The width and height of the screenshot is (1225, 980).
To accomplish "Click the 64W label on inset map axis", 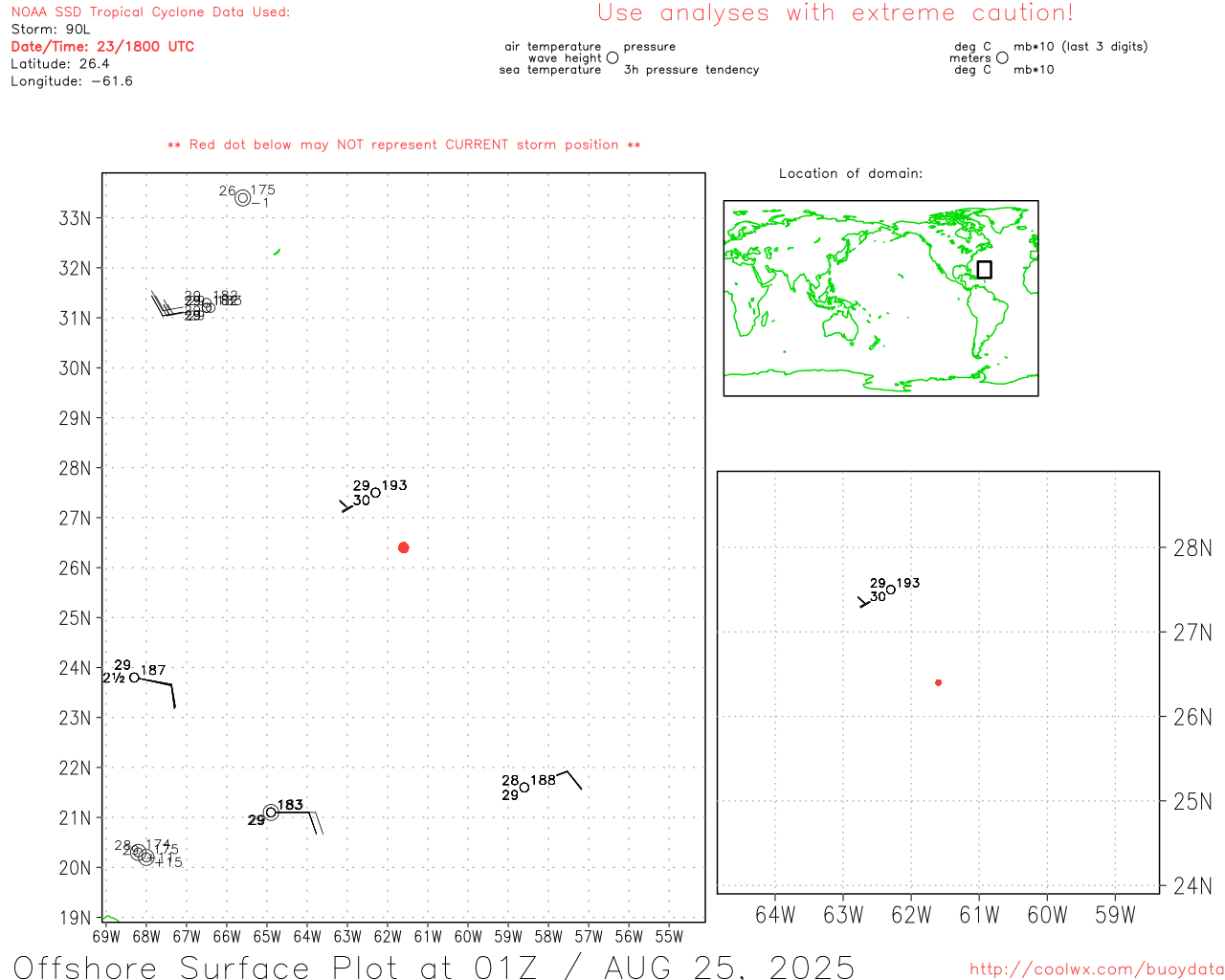I will 775,915.
